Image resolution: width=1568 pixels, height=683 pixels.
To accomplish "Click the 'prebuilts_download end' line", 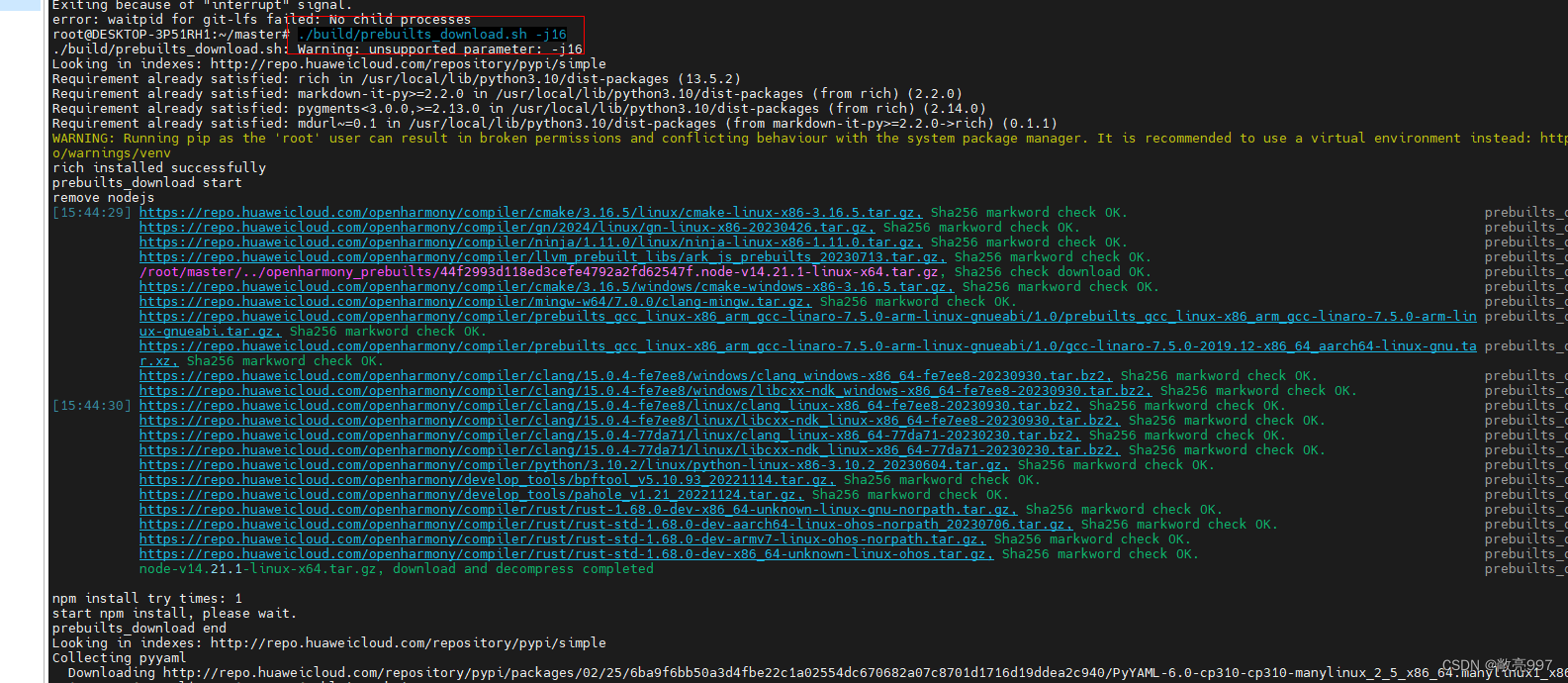I will 139,629.
